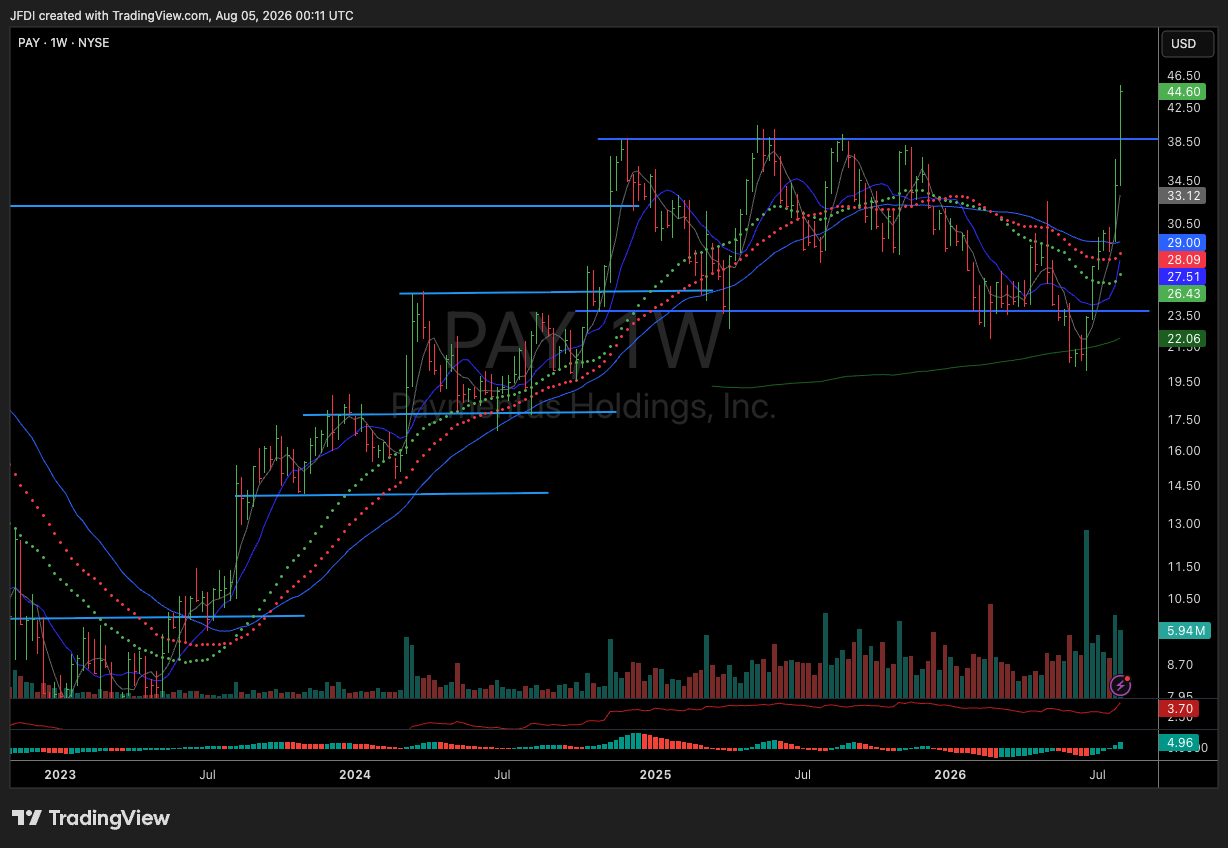
Task: Click the 2025 label on time axis
Action: tap(655, 775)
